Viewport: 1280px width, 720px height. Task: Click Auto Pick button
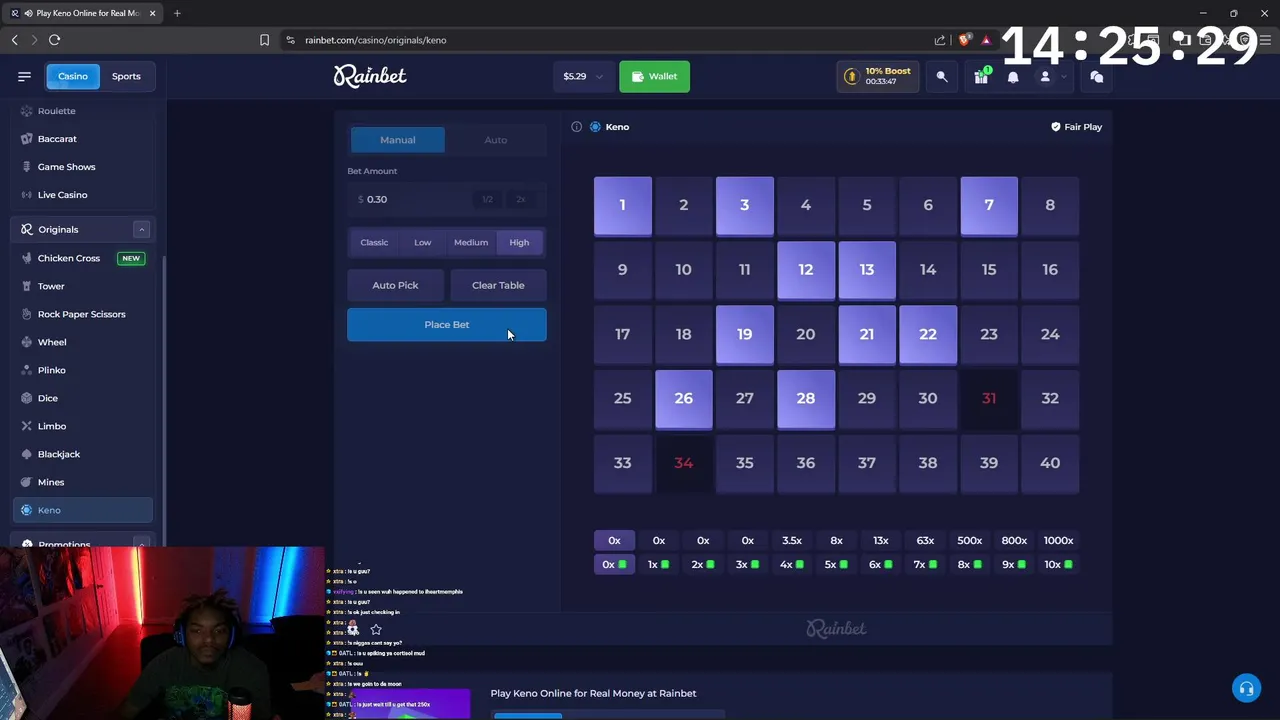click(395, 285)
